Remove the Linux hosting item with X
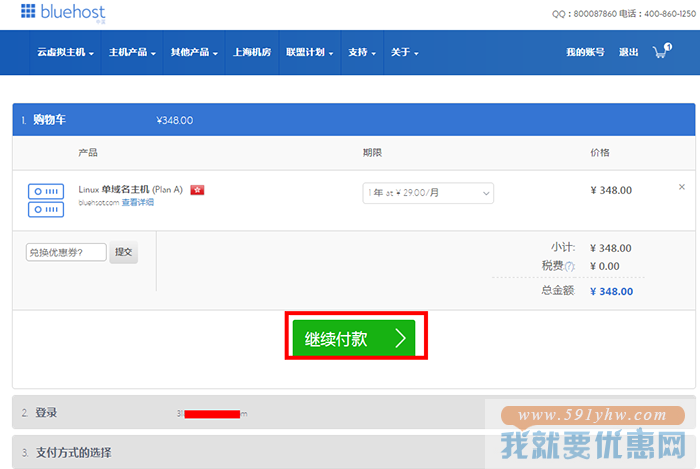The height and width of the screenshot is (469, 700). pyautogui.click(x=682, y=187)
